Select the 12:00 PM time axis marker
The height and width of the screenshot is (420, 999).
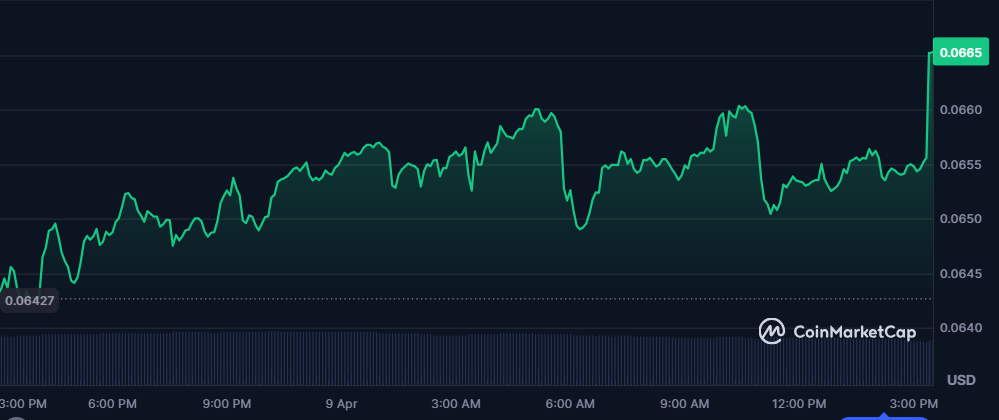[800, 403]
